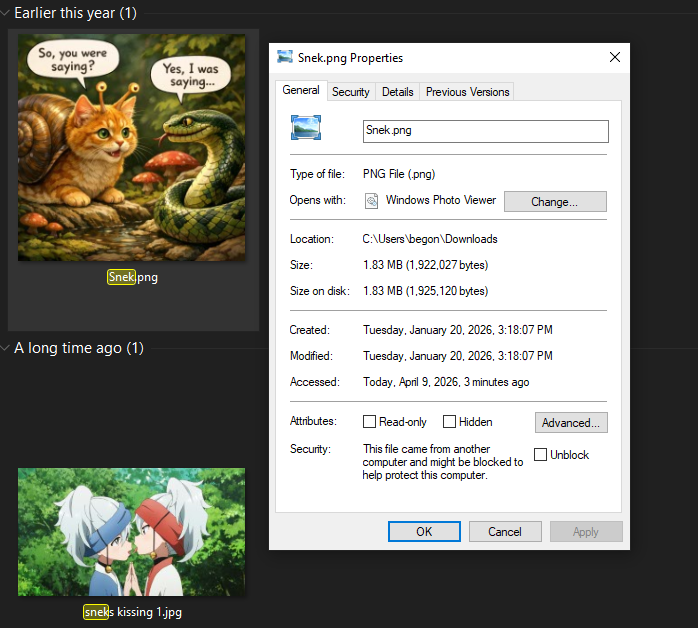Select the snail-cat and snake thumbnail
This screenshot has height=628, width=698.
click(131, 147)
